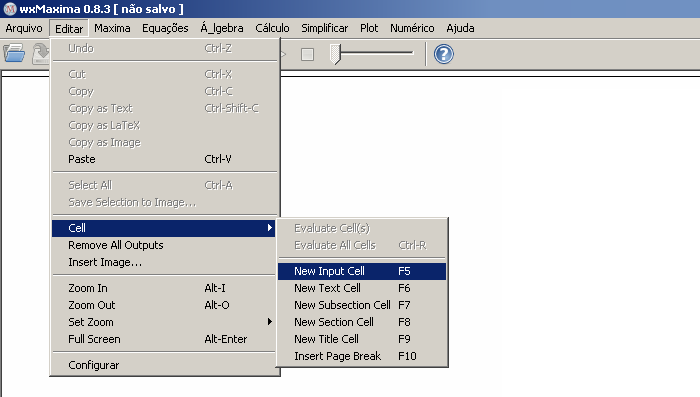Viewport: 700px width, 397px height.
Task: Open Configurar settings entry
Action: (164, 365)
